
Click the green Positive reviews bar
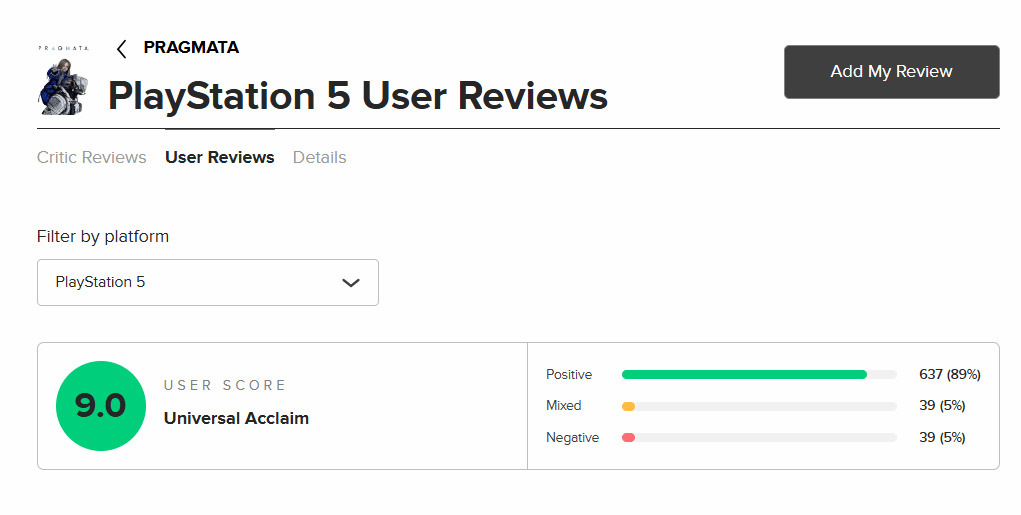tap(744, 375)
